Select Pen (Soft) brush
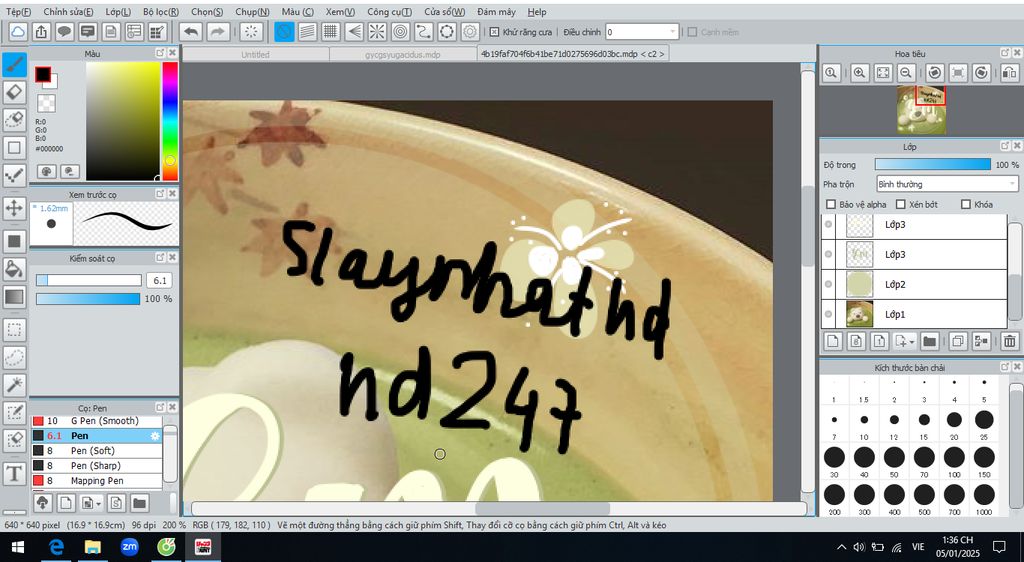The width and height of the screenshot is (1024, 562). coord(97,451)
